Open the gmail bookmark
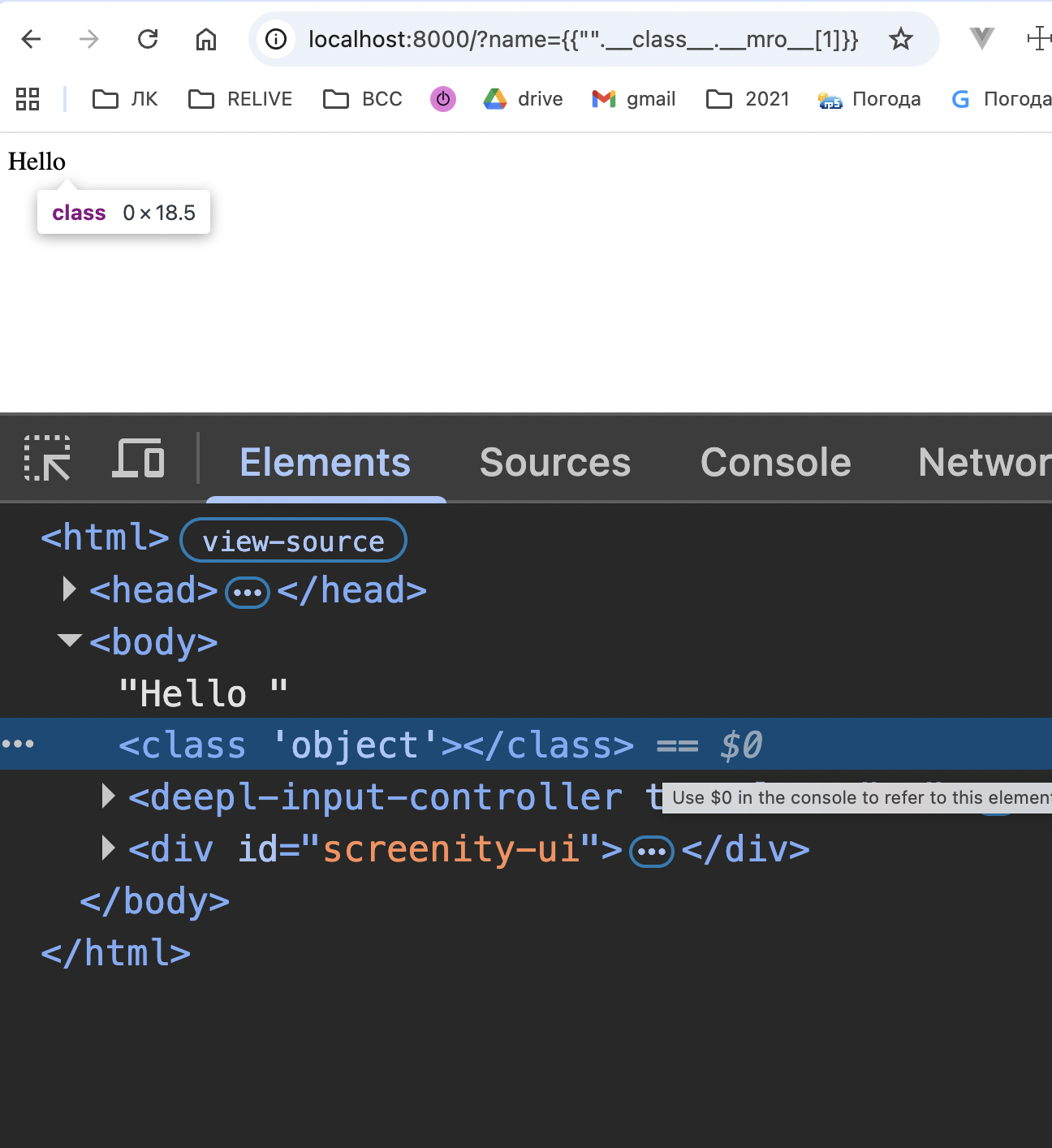The height and width of the screenshot is (1148, 1052). click(634, 99)
